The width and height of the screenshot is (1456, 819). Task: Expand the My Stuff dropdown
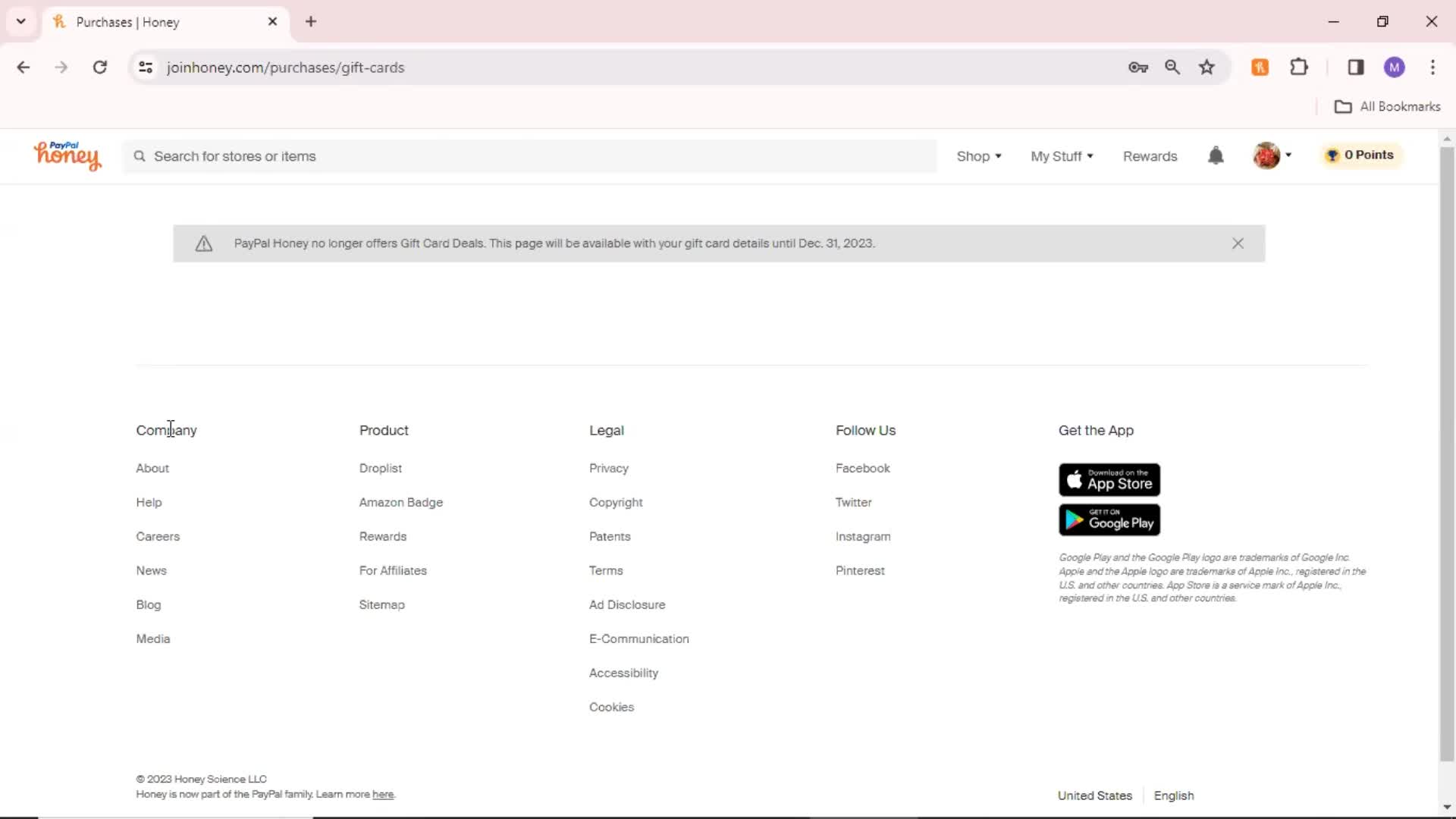[x=1061, y=156]
